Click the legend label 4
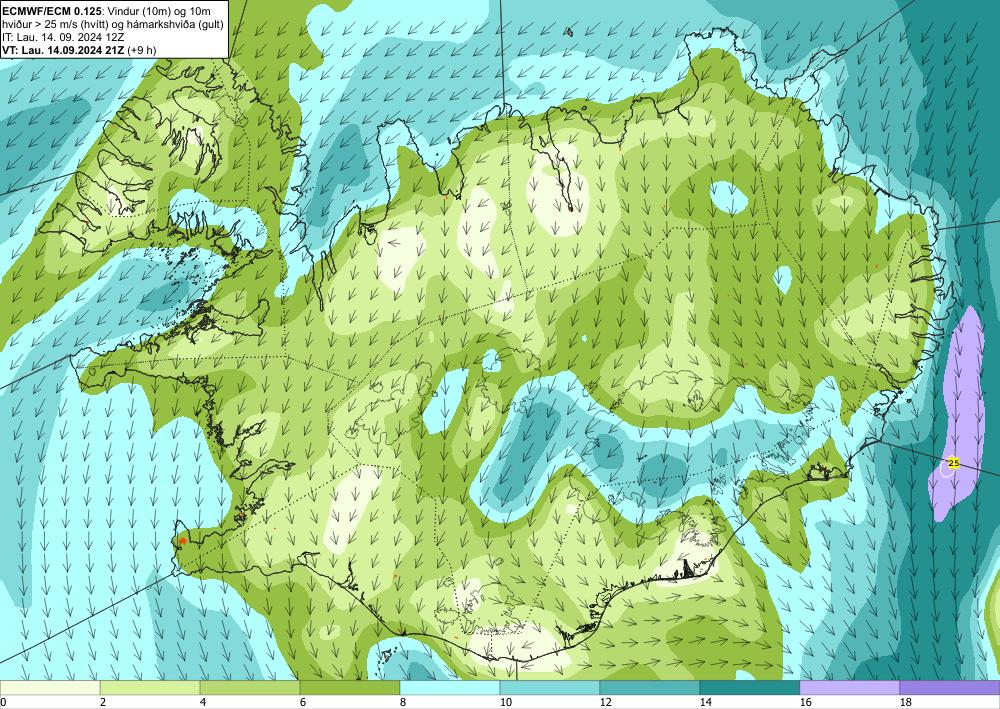Viewport: 1000px width, 709px height. point(203,703)
